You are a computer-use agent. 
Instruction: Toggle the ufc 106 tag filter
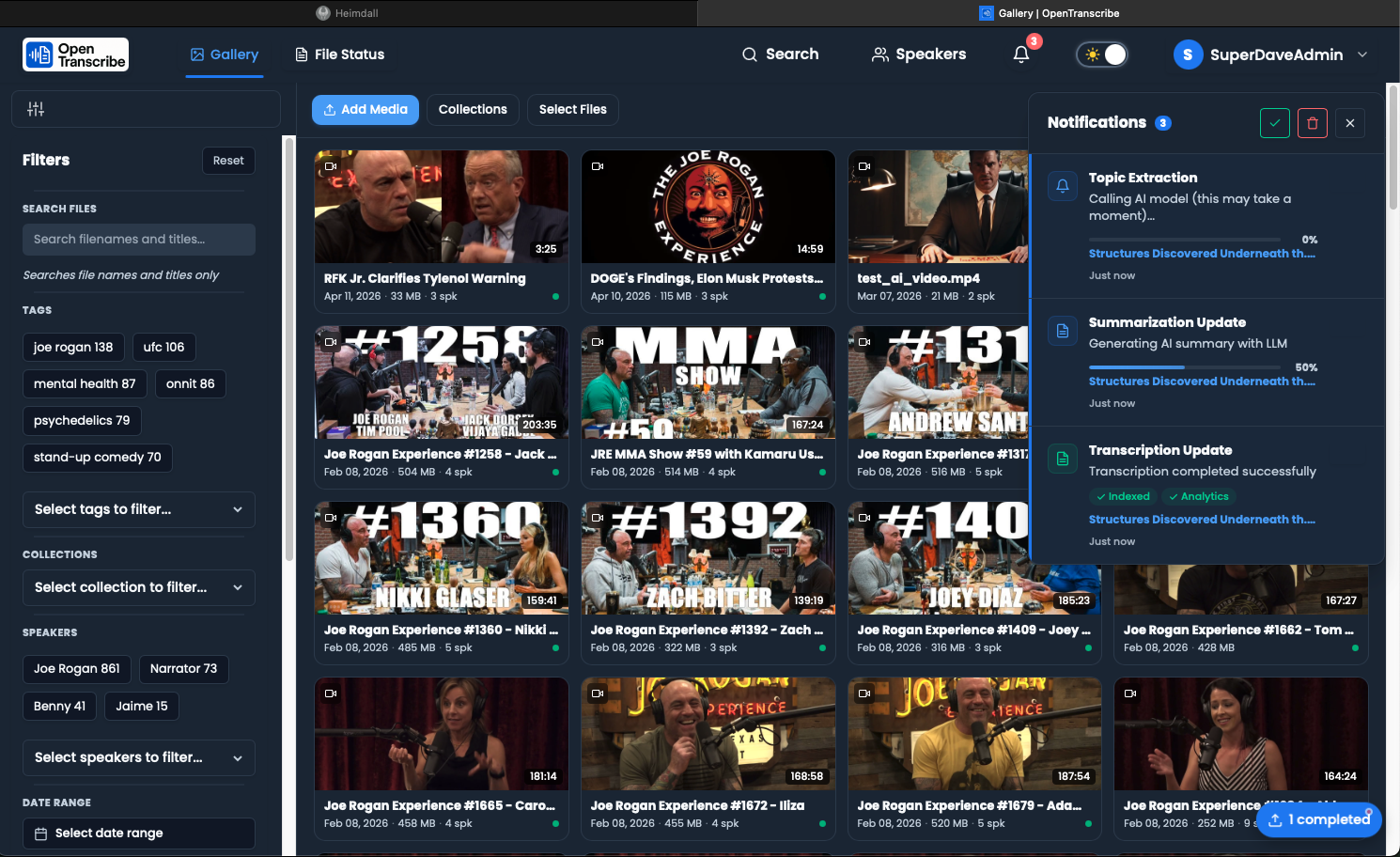(x=163, y=347)
